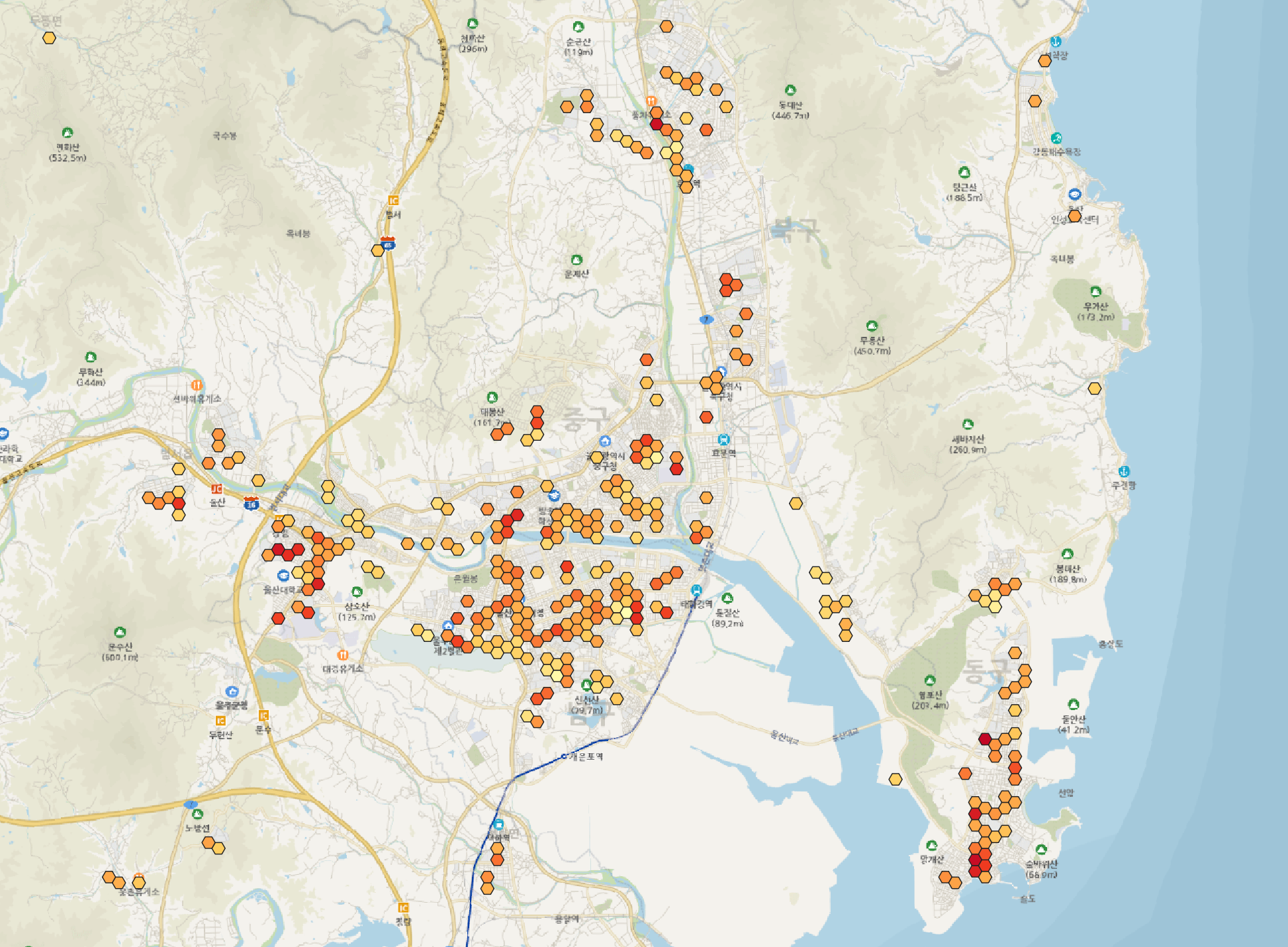Click the 청량 IC interchange icon
The width and height of the screenshot is (1288, 947).
point(403,907)
